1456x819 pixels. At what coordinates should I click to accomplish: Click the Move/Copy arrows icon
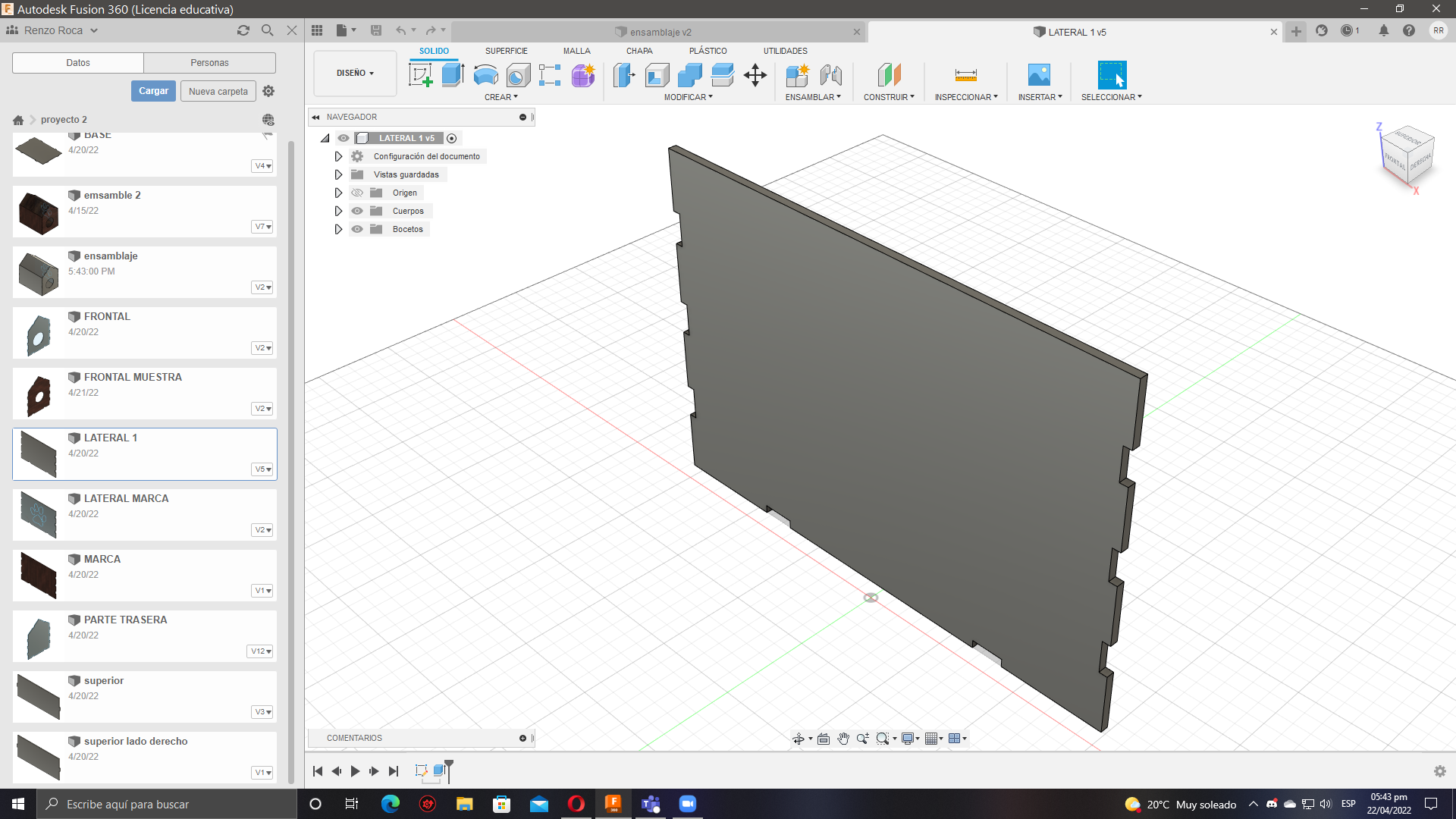pyautogui.click(x=755, y=75)
